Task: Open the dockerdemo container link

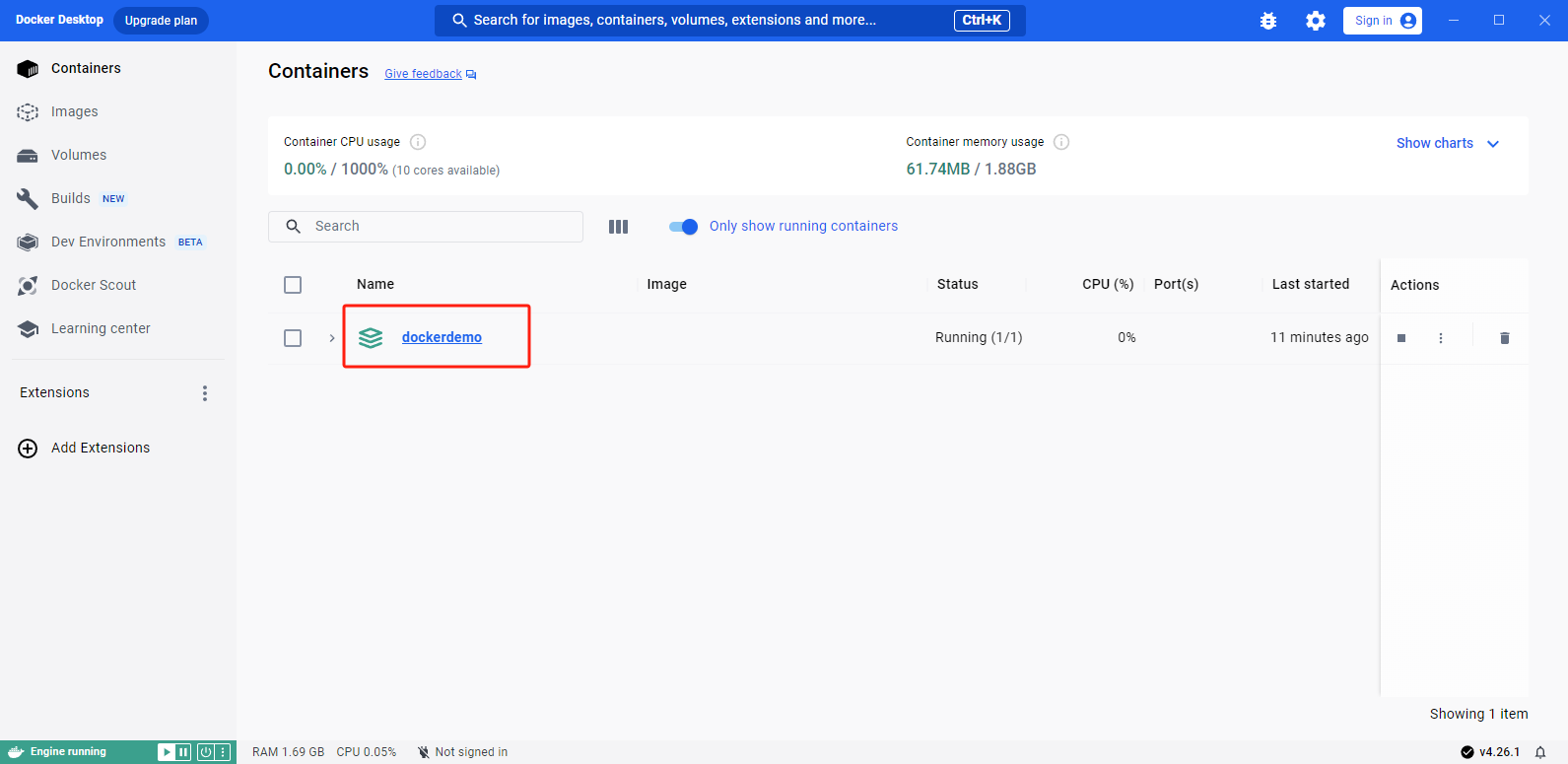Action: click(x=442, y=337)
